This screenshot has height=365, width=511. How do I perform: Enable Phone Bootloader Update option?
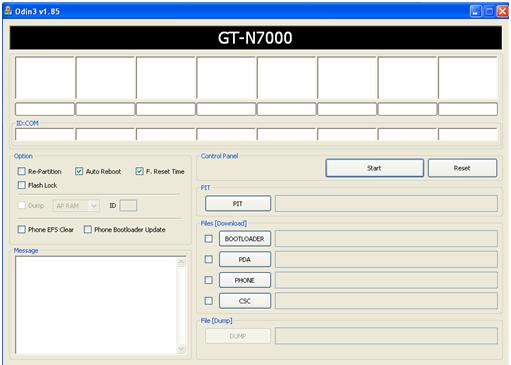[x=88, y=229]
